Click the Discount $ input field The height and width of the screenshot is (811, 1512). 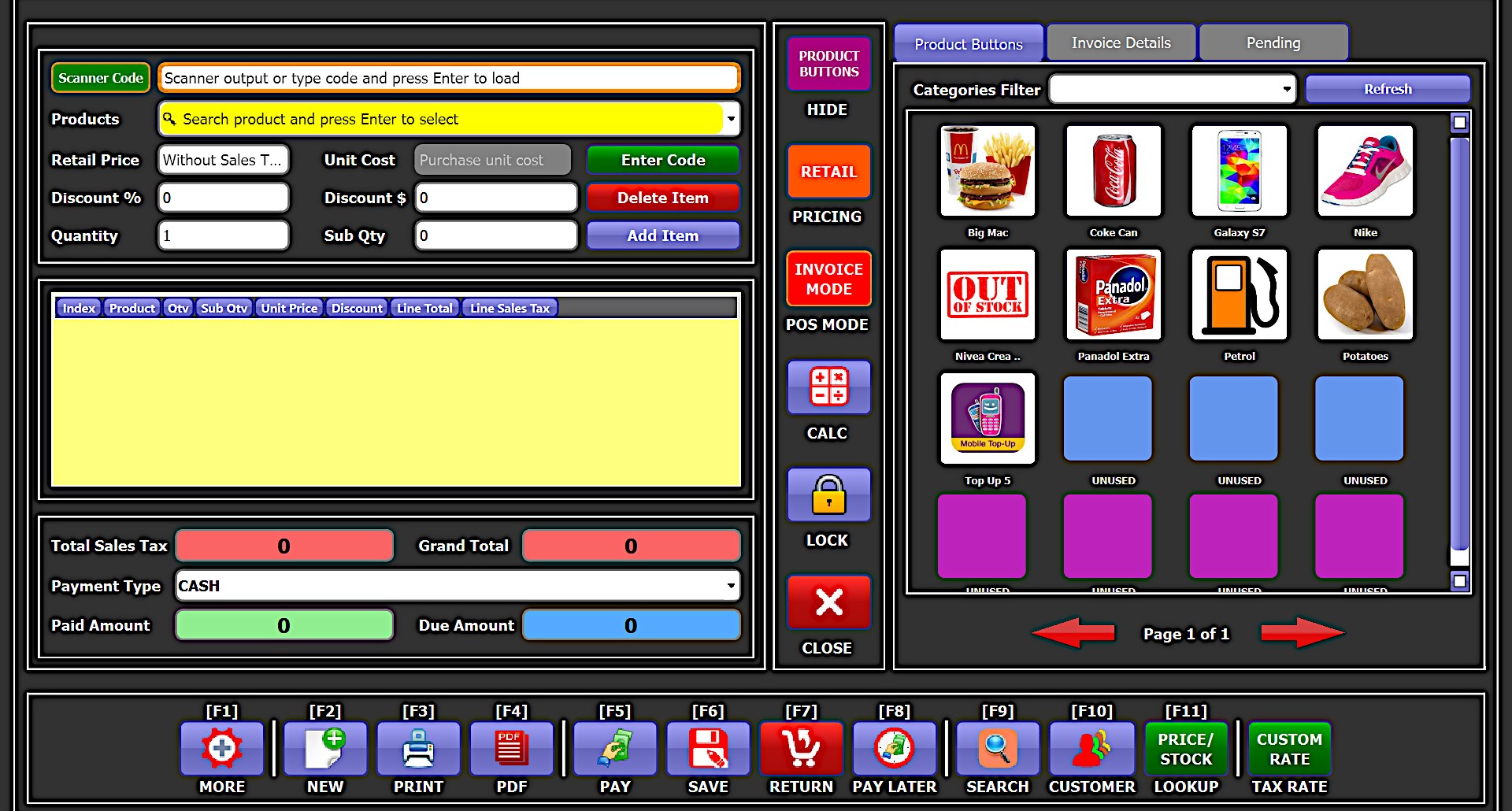496,198
